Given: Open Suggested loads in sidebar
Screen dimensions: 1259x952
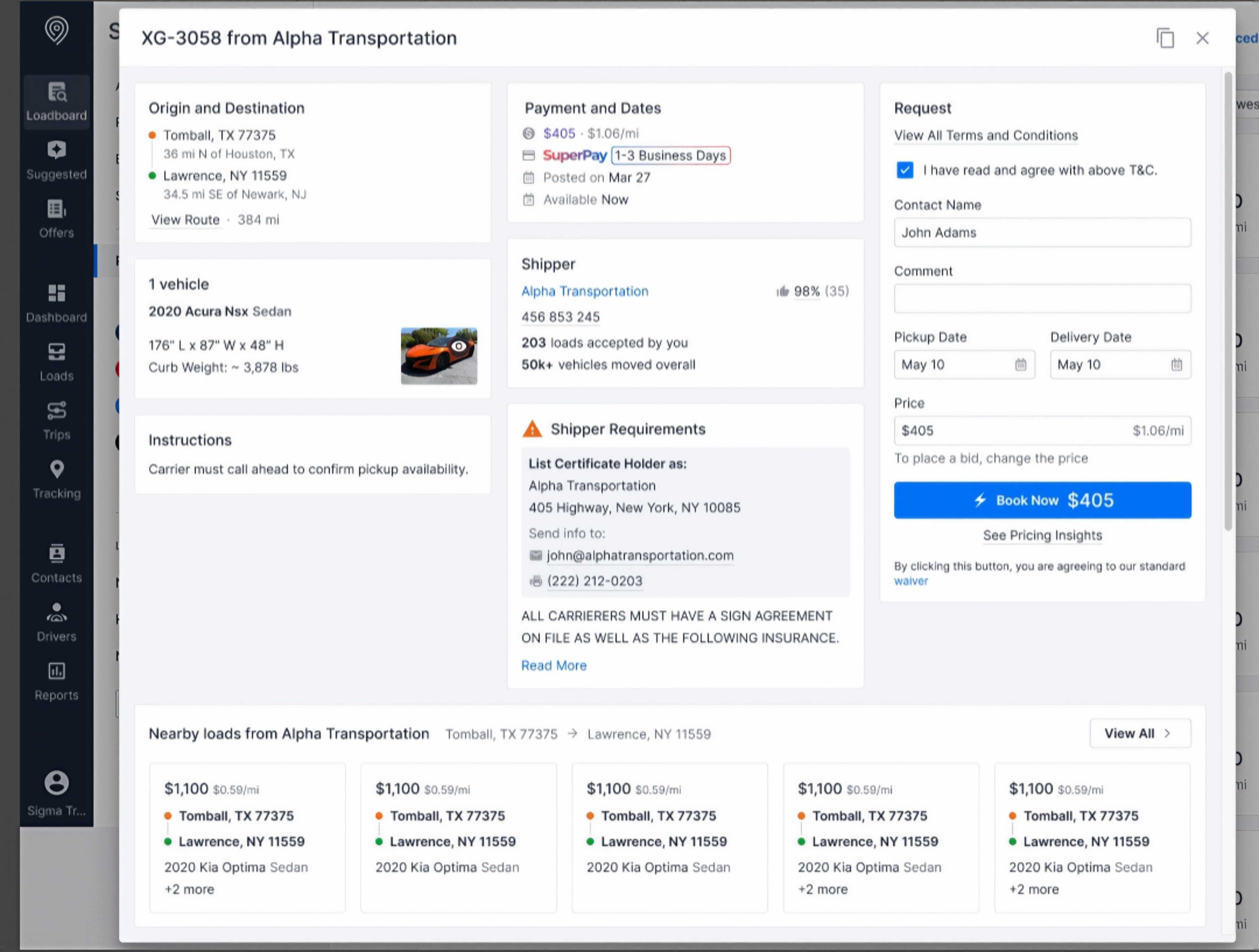Looking at the screenshot, I should [x=56, y=161].
